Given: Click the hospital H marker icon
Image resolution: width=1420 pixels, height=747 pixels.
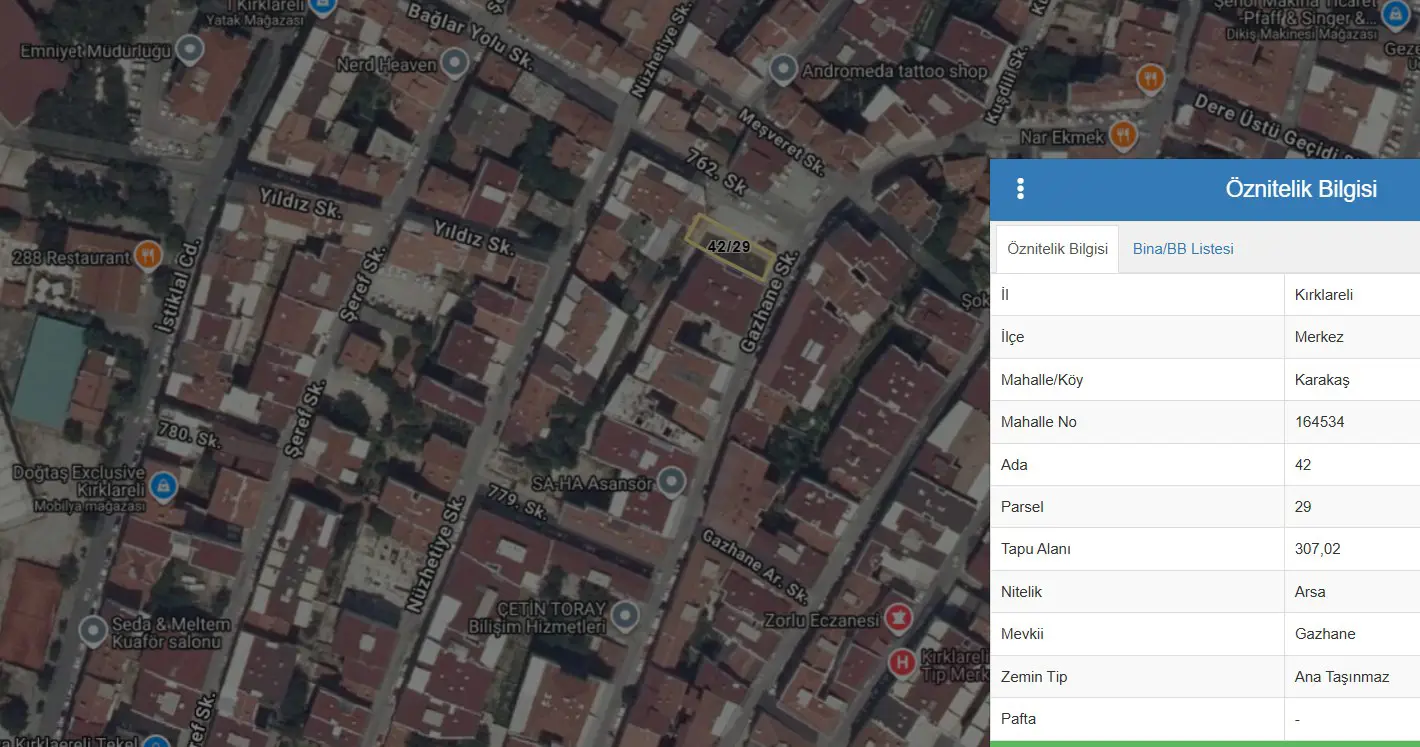Looking at the screenshot, I should 902,662.
